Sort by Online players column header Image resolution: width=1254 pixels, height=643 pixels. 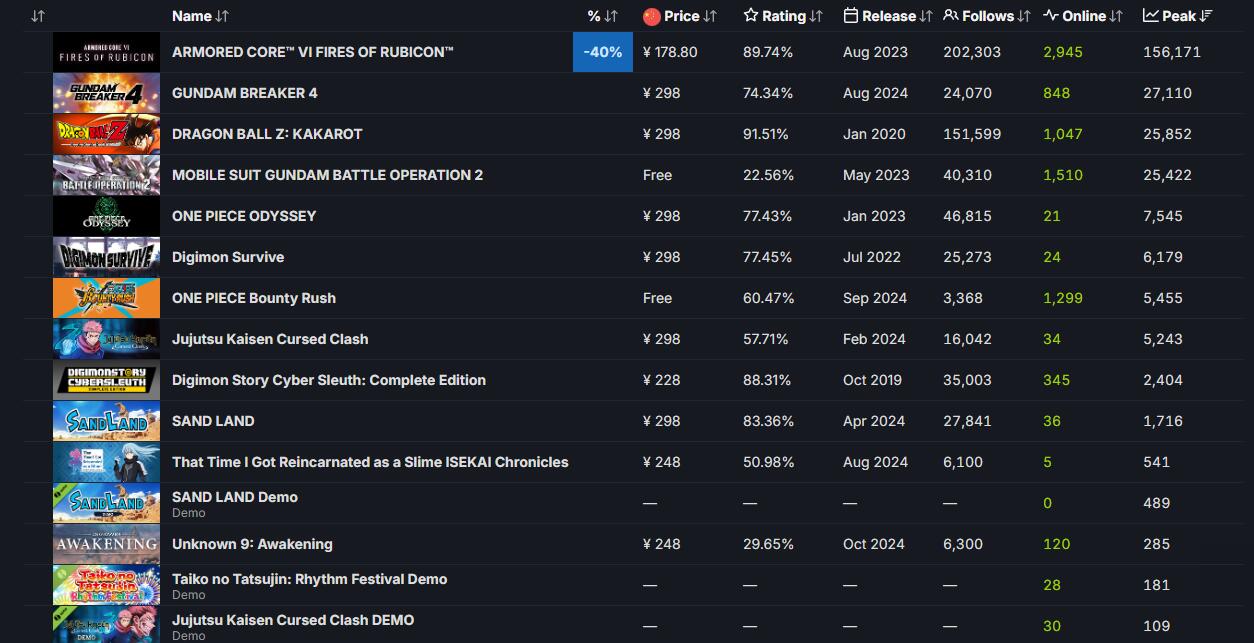pyautogui.click(x=1083, y=16)
